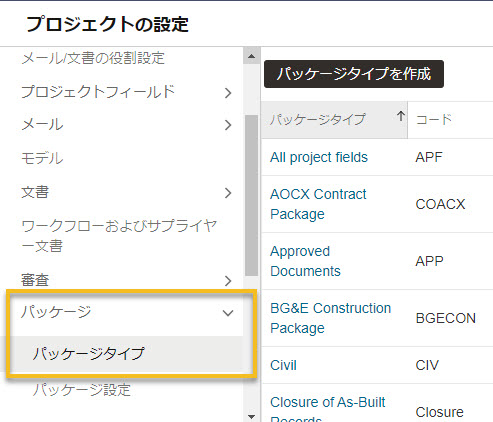Expand the メール menu section
The width and height of the screenshot is (493, 422).
tap(228, 125)
